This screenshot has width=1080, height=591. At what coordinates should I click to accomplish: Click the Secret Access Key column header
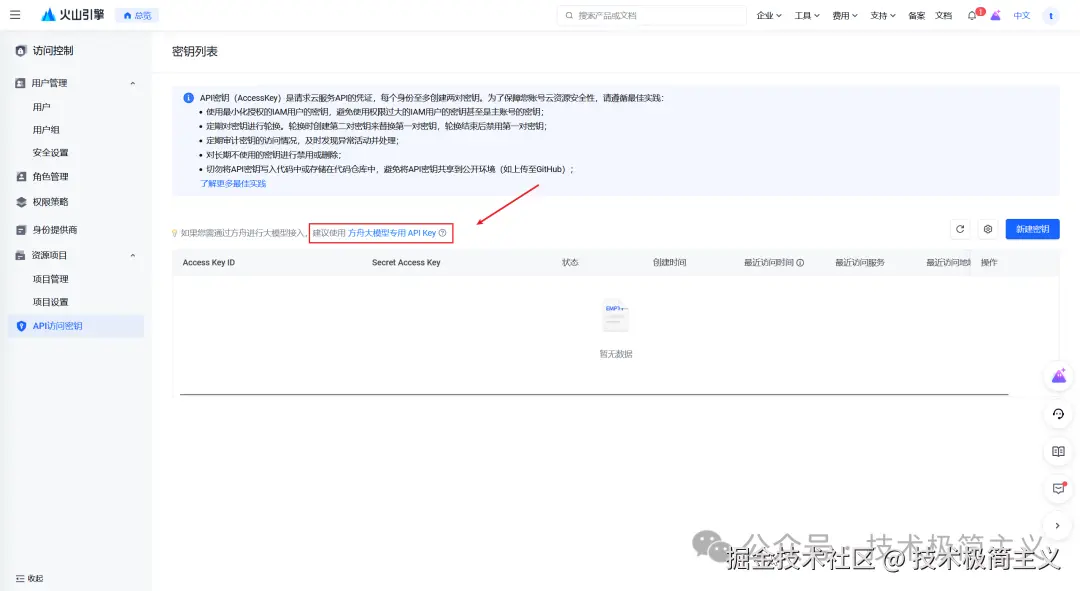tap(406, 262)
